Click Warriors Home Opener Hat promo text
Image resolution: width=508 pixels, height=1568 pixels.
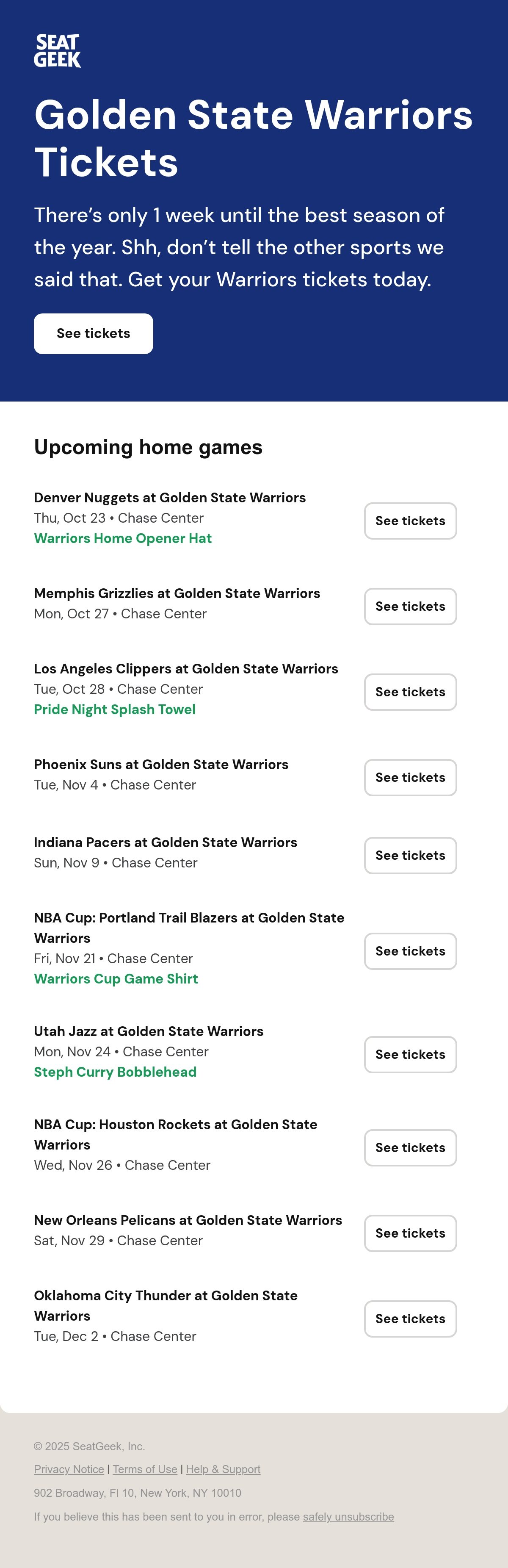pos(123,538)
